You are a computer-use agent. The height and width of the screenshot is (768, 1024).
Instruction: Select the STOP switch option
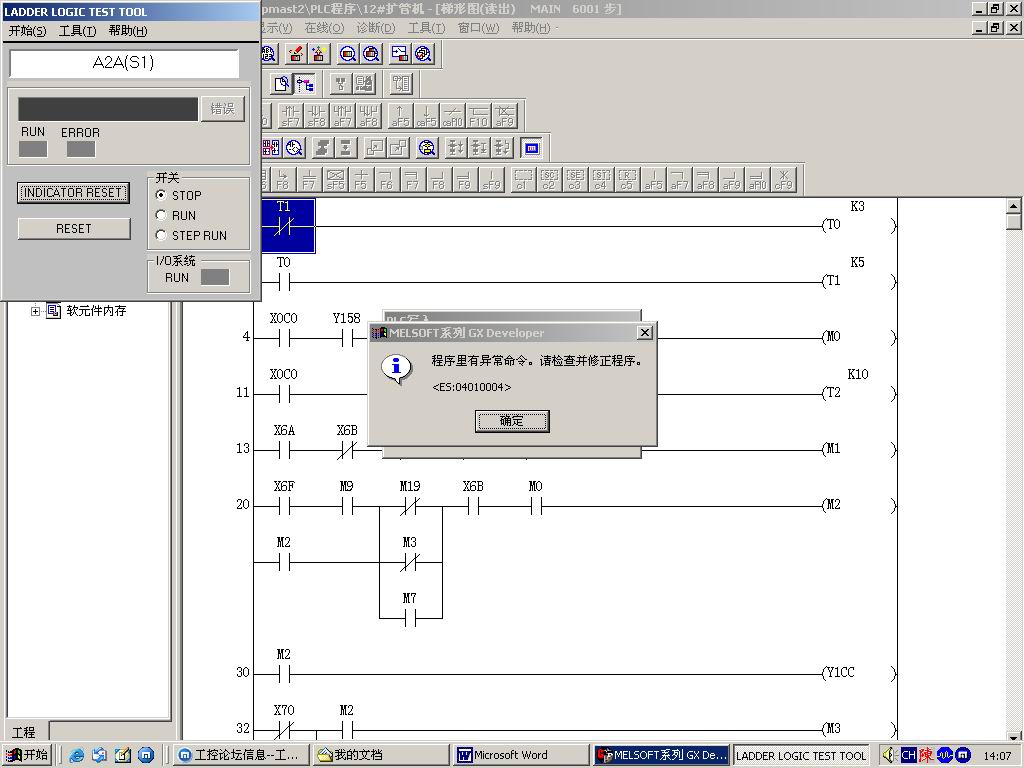(x=161, y=195)
